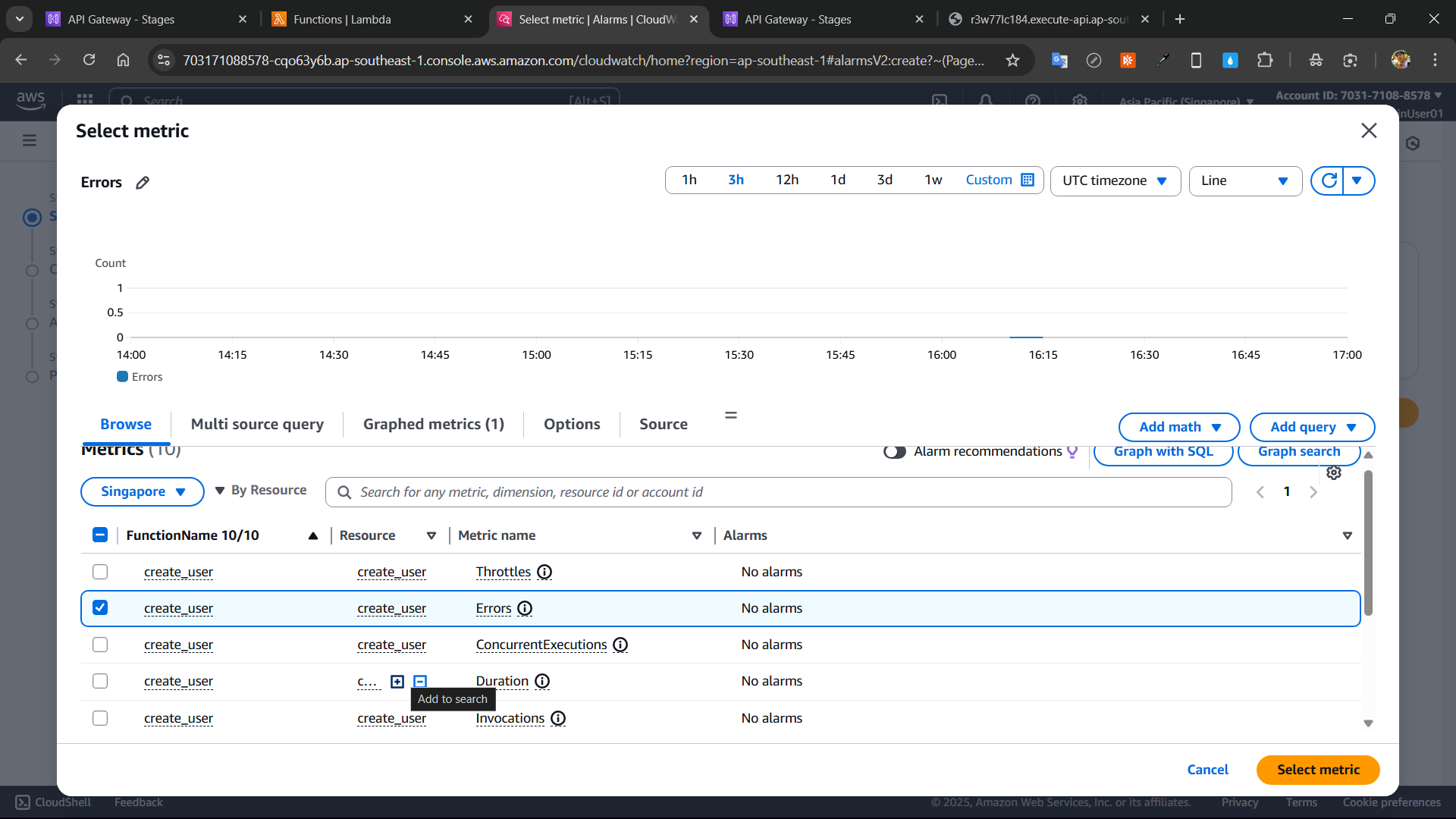Select the 1w time range
This screenshot has height=819, width=1456.
934,180
